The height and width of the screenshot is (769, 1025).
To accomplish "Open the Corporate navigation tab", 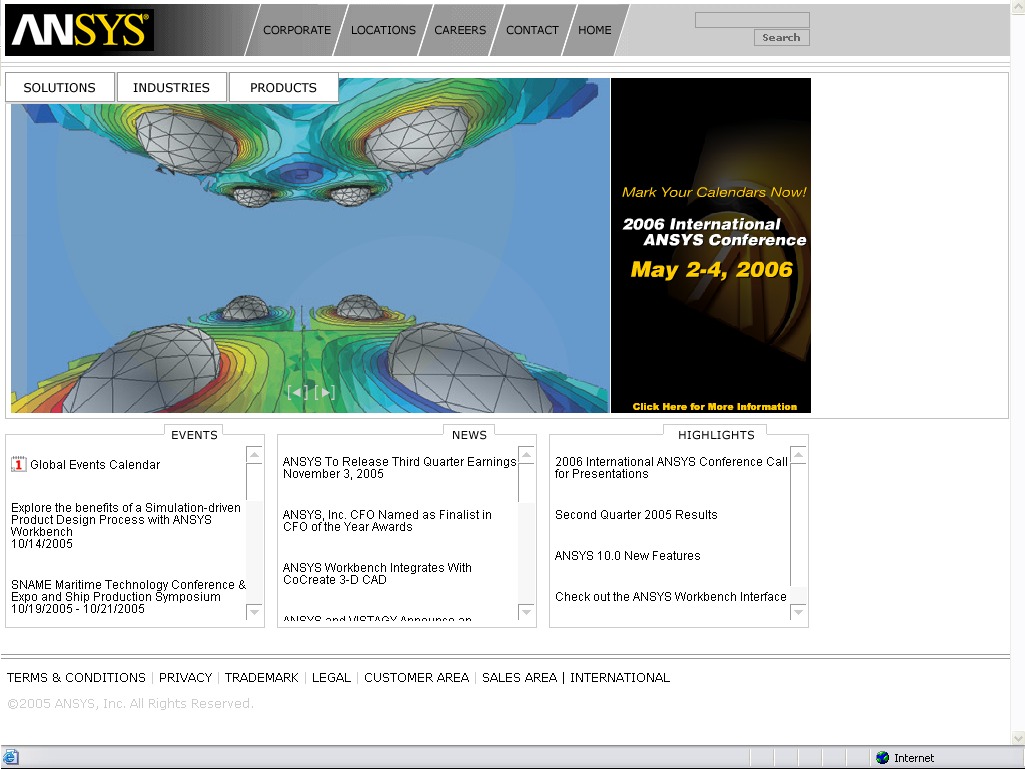I will click(x=296, y=30).
